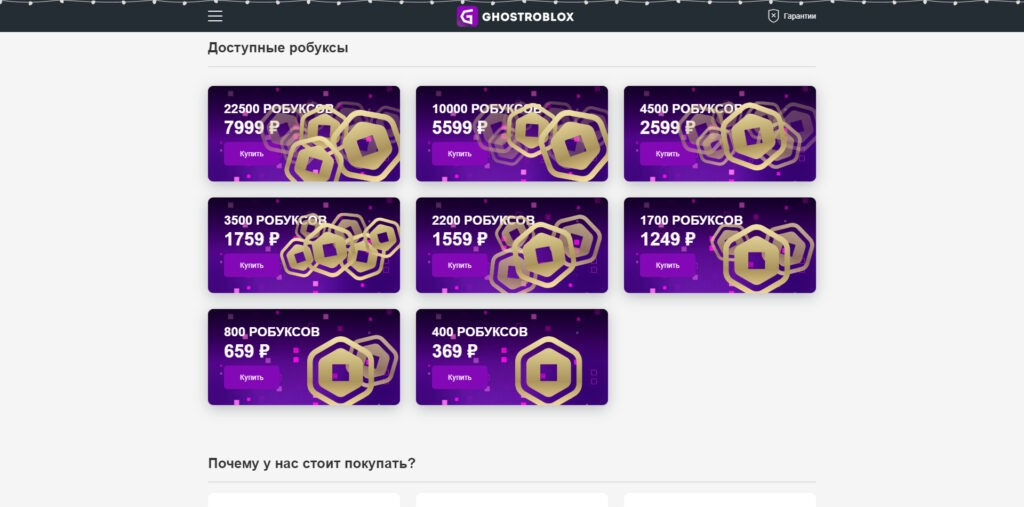Buy the 3500 робуксов package
This screenshot has width=1024, height=507.
point(252,266)
